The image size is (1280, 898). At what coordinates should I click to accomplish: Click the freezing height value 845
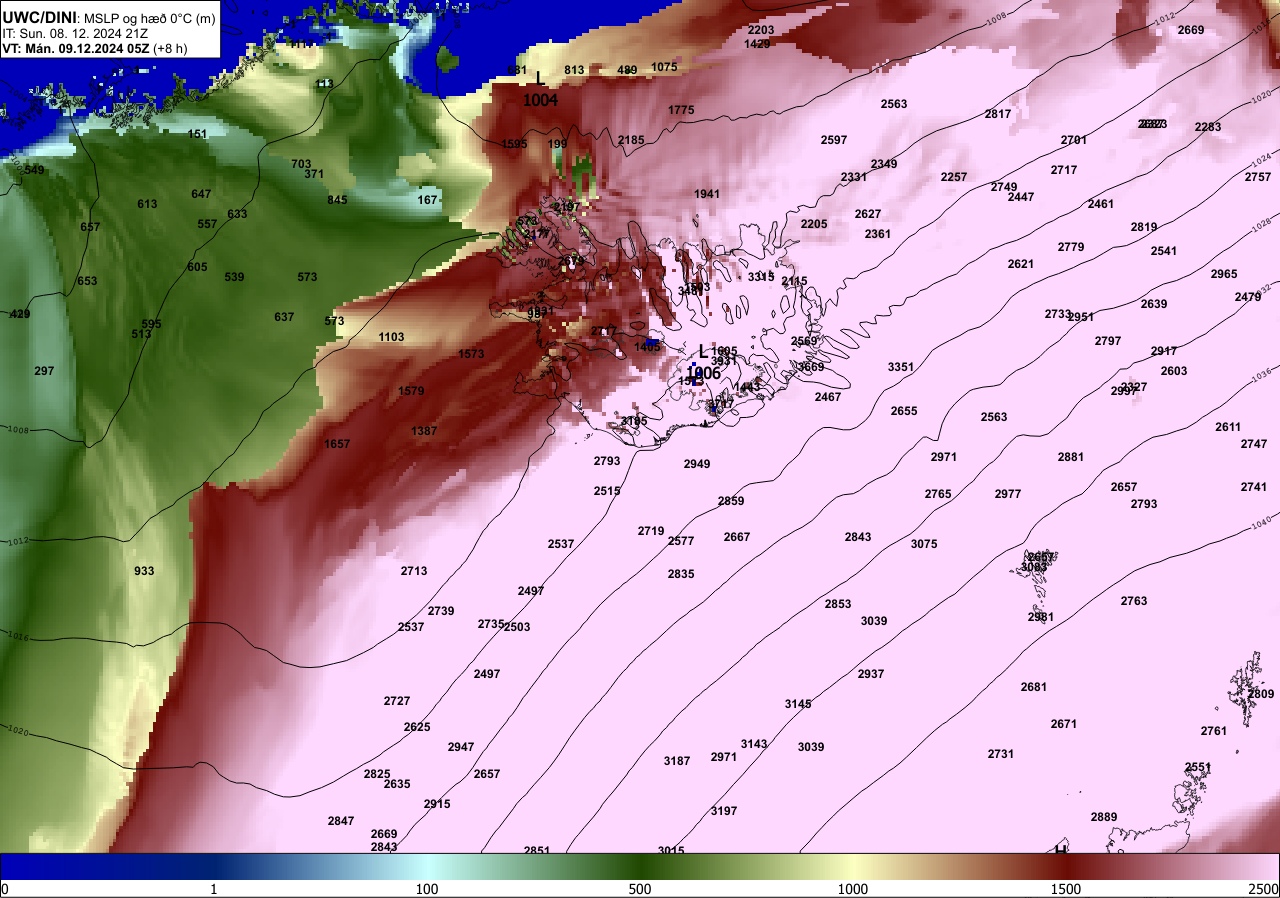point(337,200)
